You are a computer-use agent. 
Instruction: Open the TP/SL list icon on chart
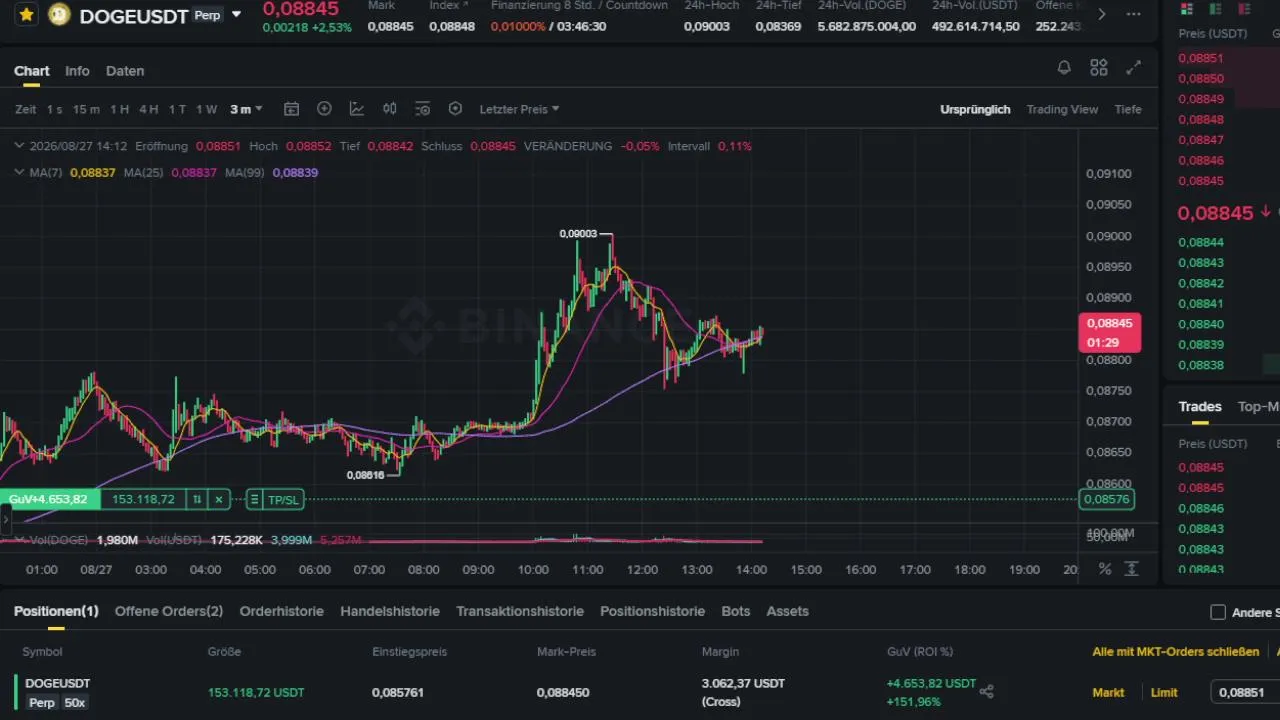click(254, 499)
